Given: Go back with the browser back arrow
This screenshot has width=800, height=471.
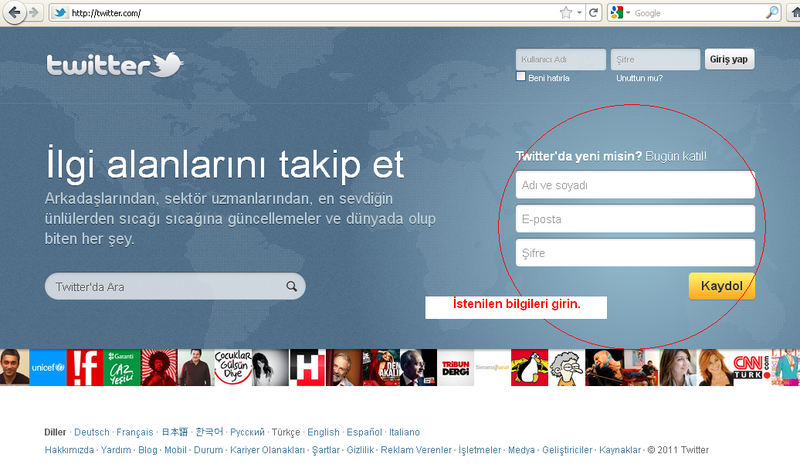Looking at the screenshot, I should pyautogui.click(x=14, y=12).
